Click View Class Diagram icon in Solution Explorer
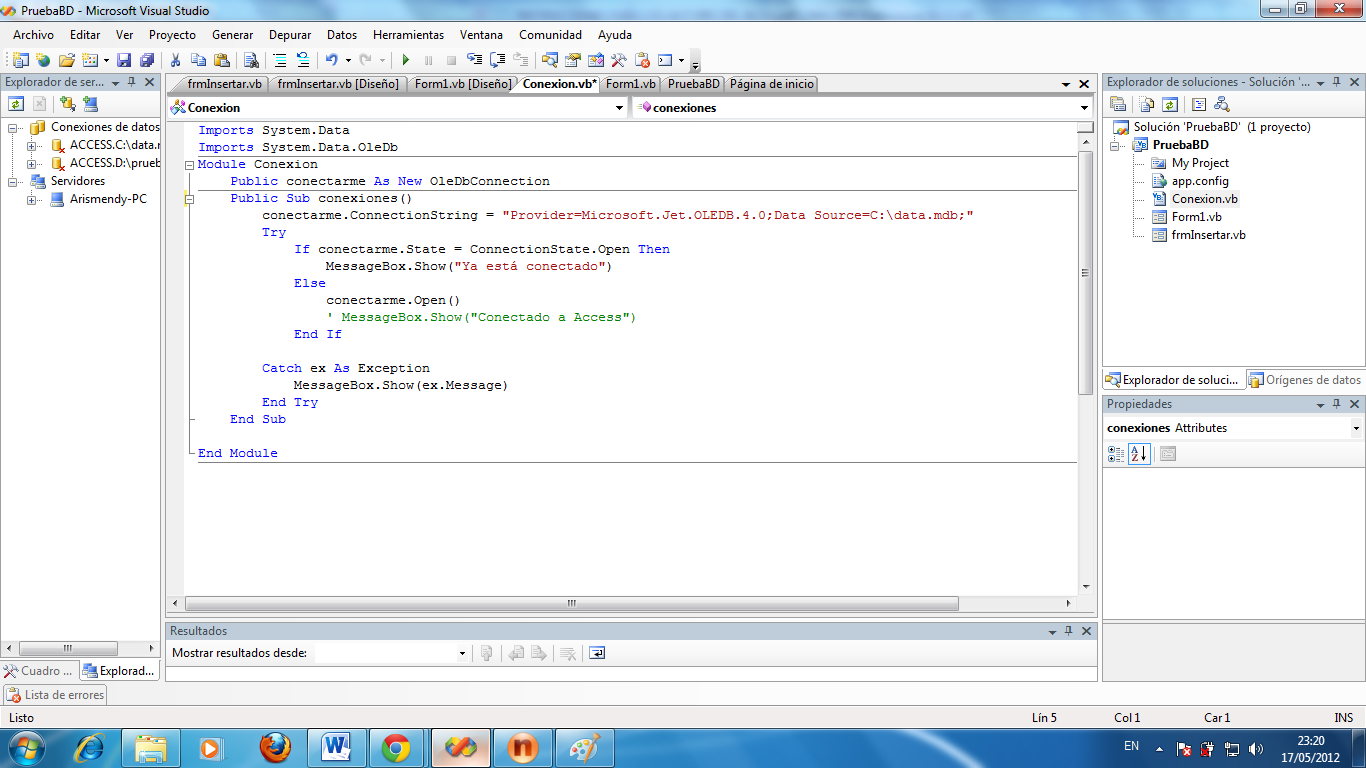 tap(1221, 104)
